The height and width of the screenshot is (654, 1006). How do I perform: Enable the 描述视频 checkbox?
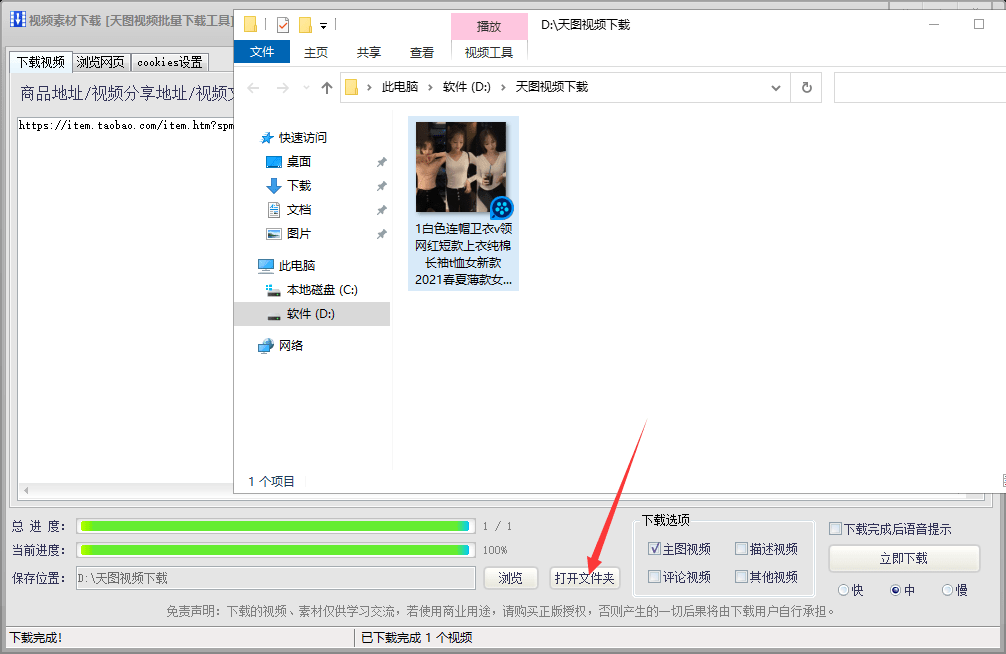click(x=741, y=549)
